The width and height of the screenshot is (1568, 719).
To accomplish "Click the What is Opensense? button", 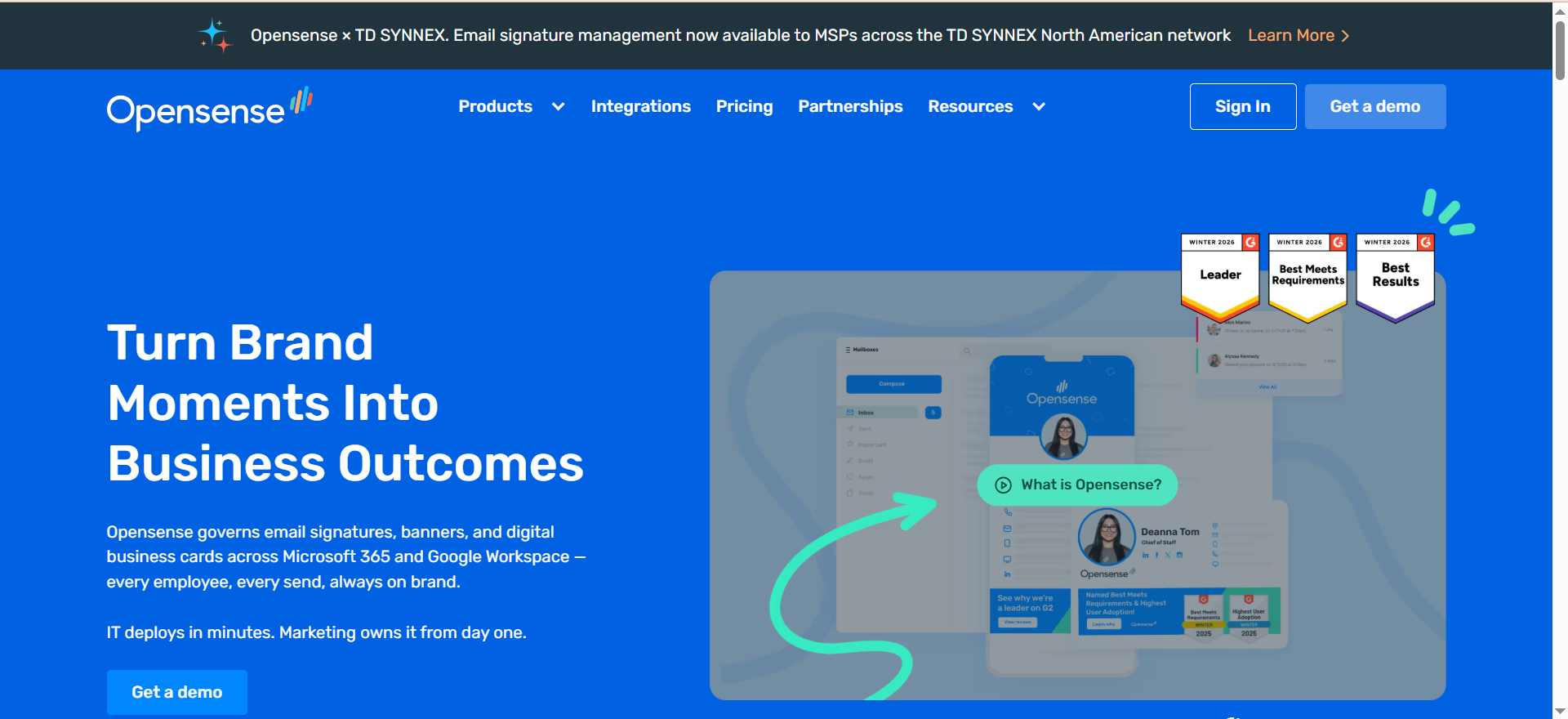I will (x=1077, y=485).
